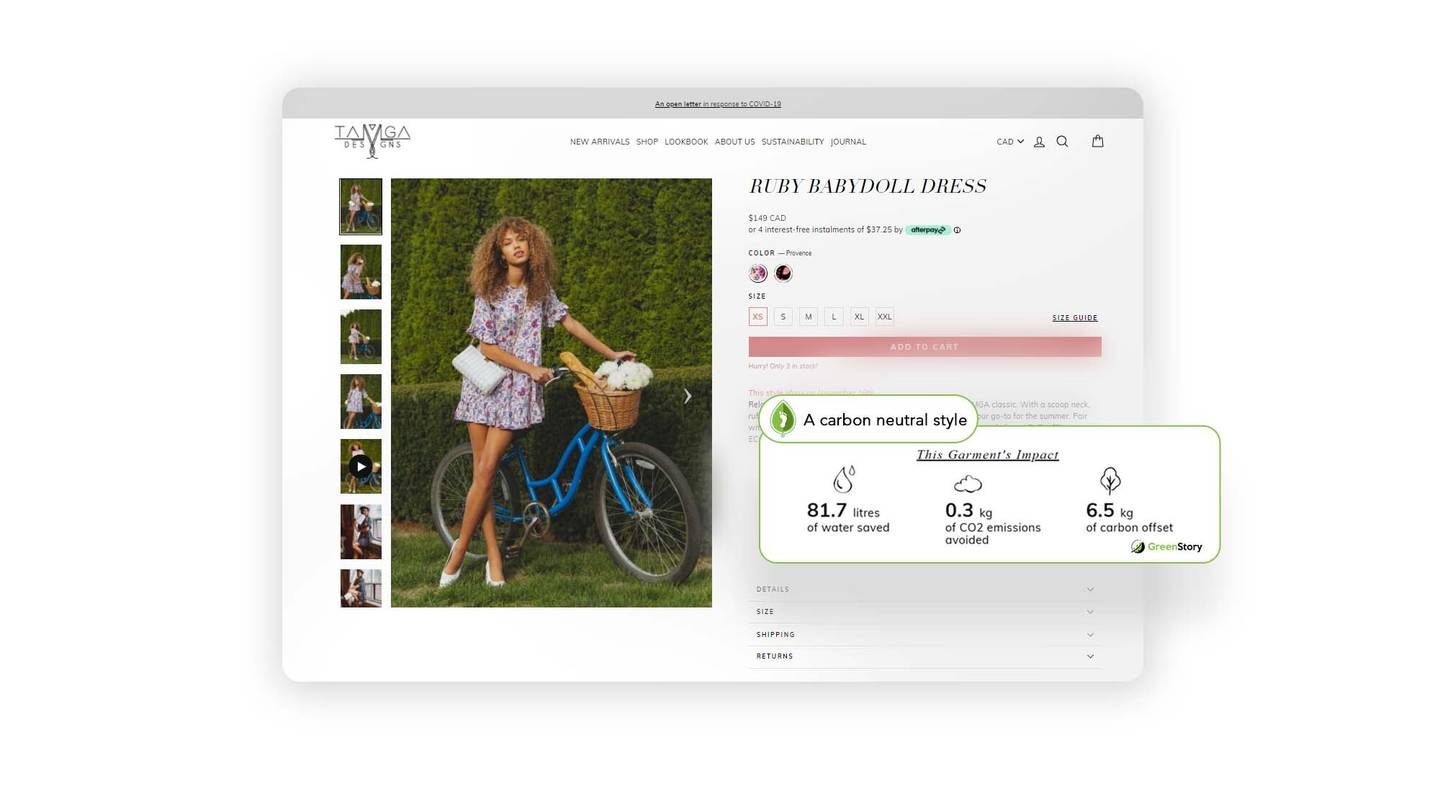This screenshot has width=1440, height=806.
Task: Click the 81.7 litres water saved text
Action: [x=848, y=518]
